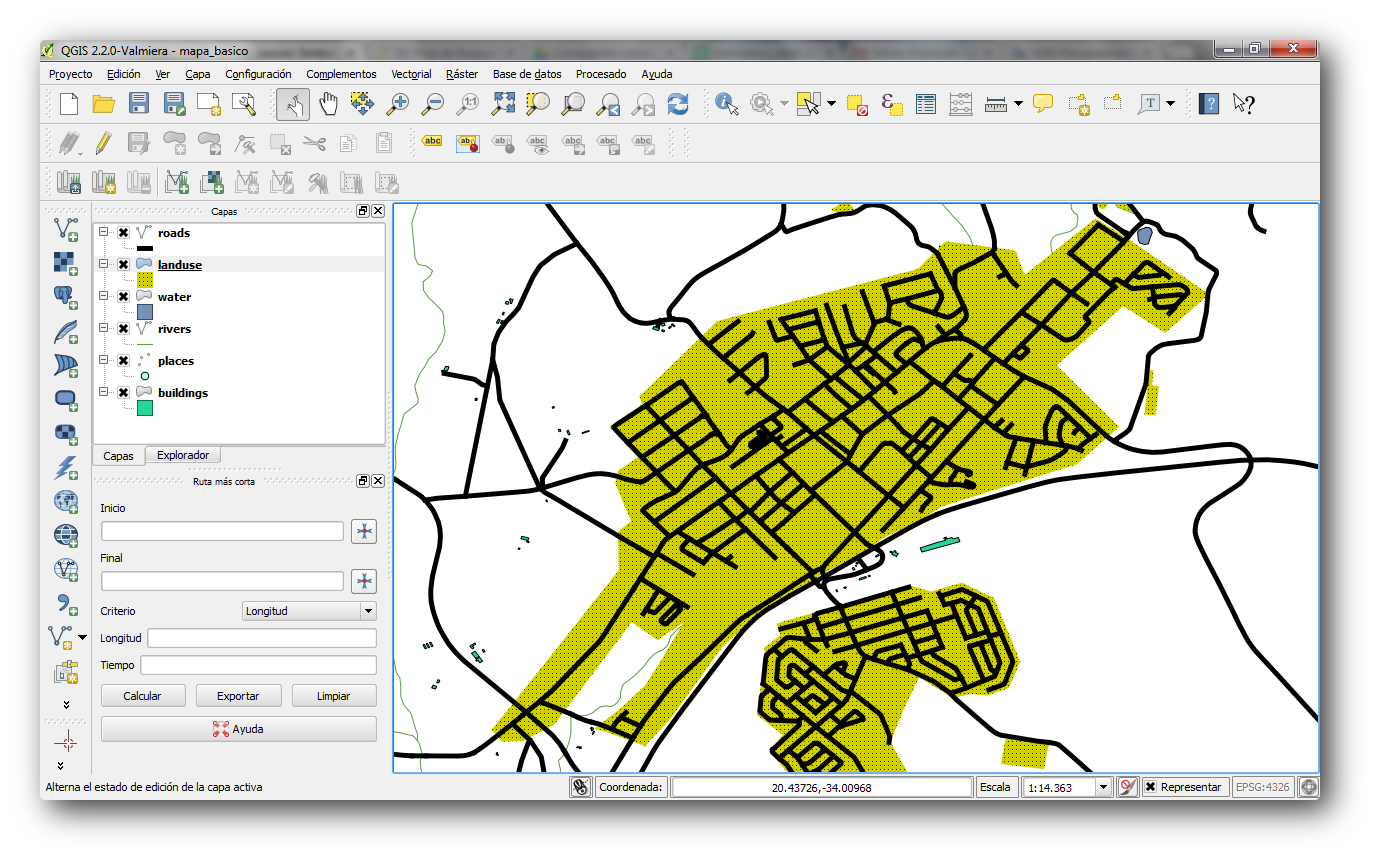The width and height of the screenshot is (1380, 860).
Task: Toggle visibility of the landuse layer
Action: (123, 265)
